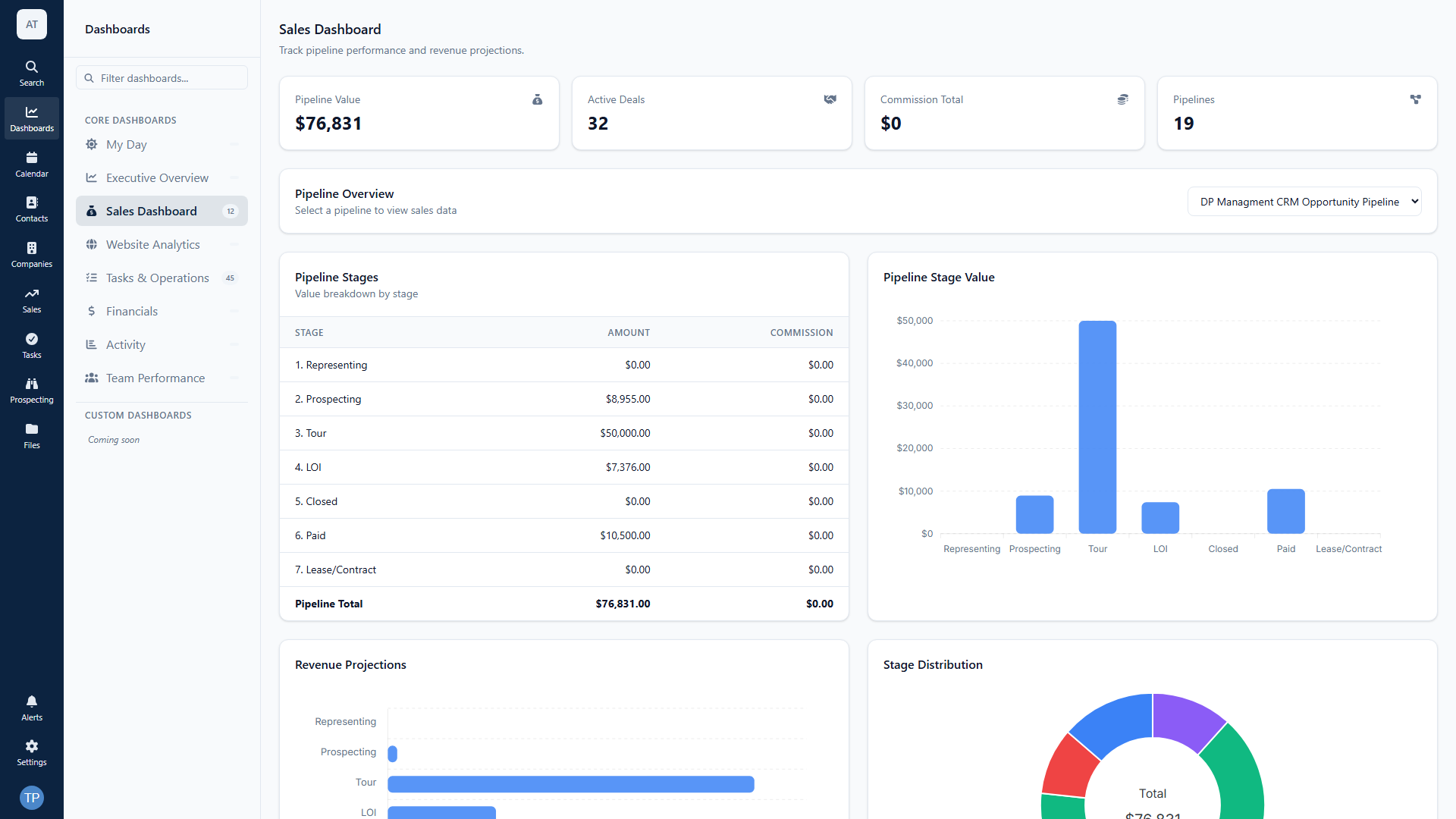Image resolution: width=1456 pixels, height=819 pixels.
Task: Open the Tasks sidebar icon
Action: pos(32,346)
